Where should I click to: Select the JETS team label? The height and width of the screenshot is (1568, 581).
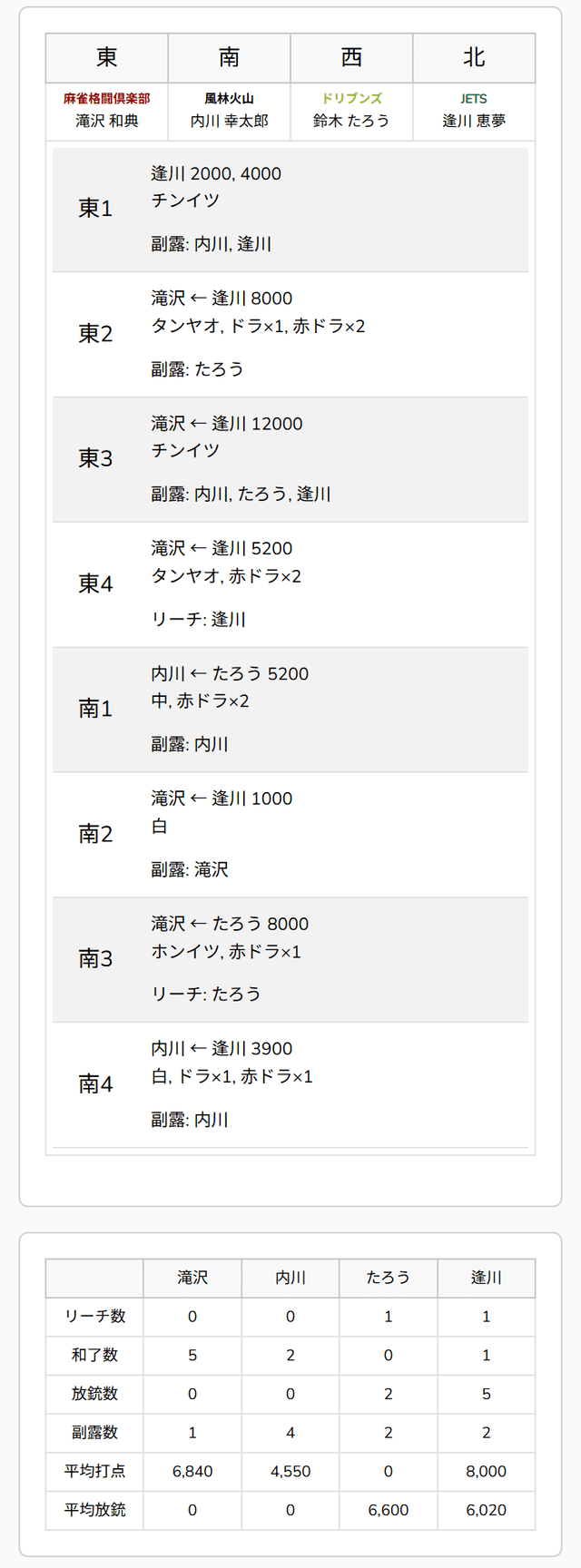pos(474,99)
